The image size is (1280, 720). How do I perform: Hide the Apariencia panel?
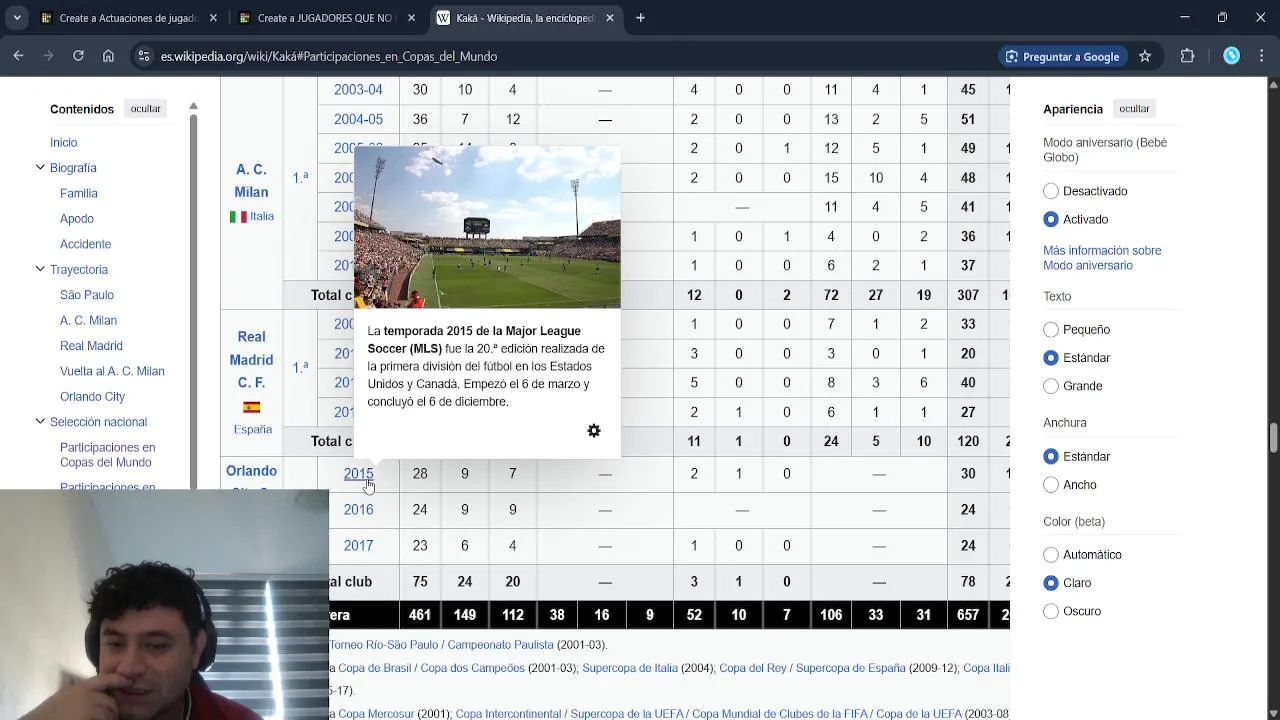1134,109
